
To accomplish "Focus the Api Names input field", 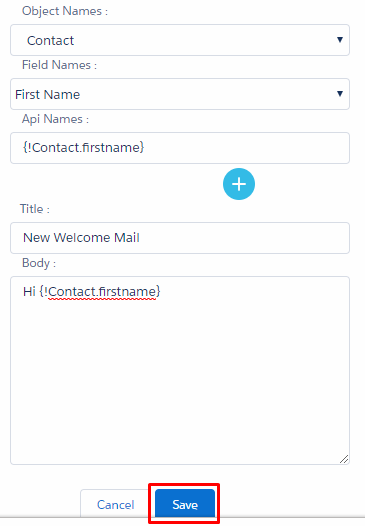I will [180, 148].
